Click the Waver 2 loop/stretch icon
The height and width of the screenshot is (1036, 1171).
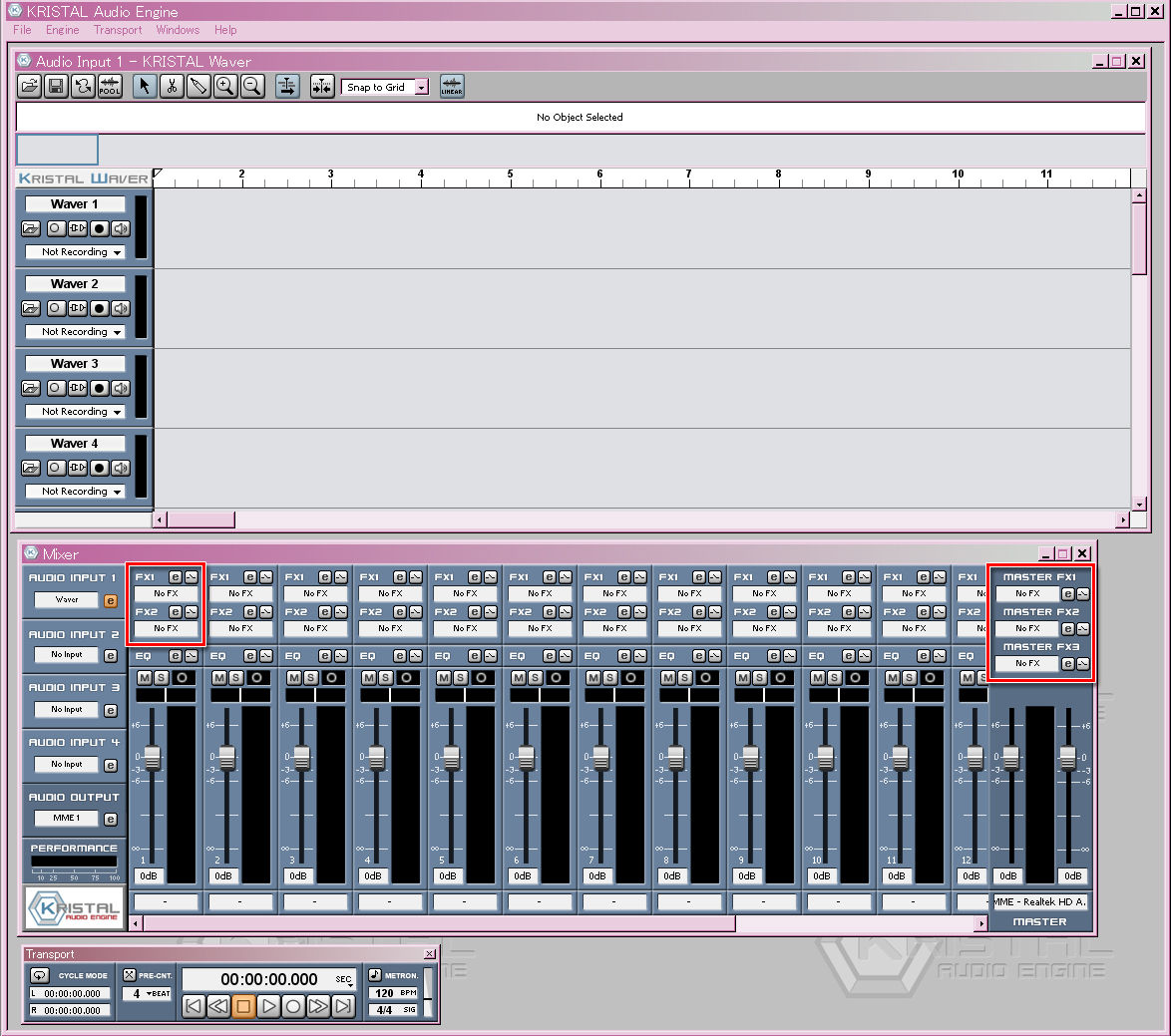[78, 308]
